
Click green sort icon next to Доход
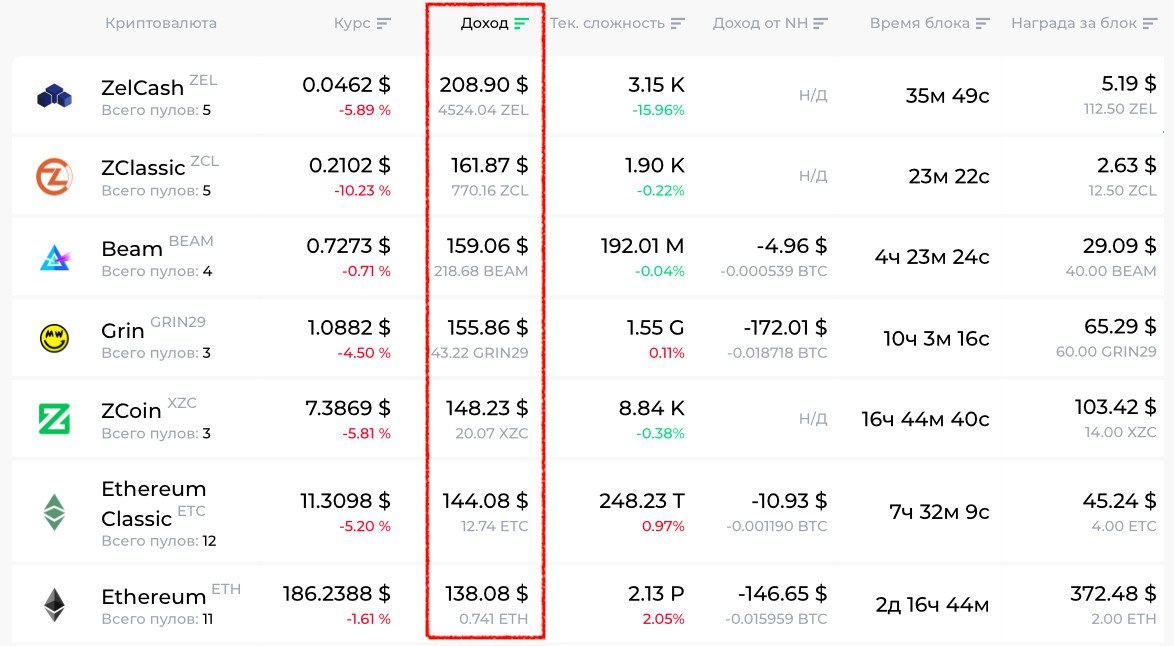[521, 23]
